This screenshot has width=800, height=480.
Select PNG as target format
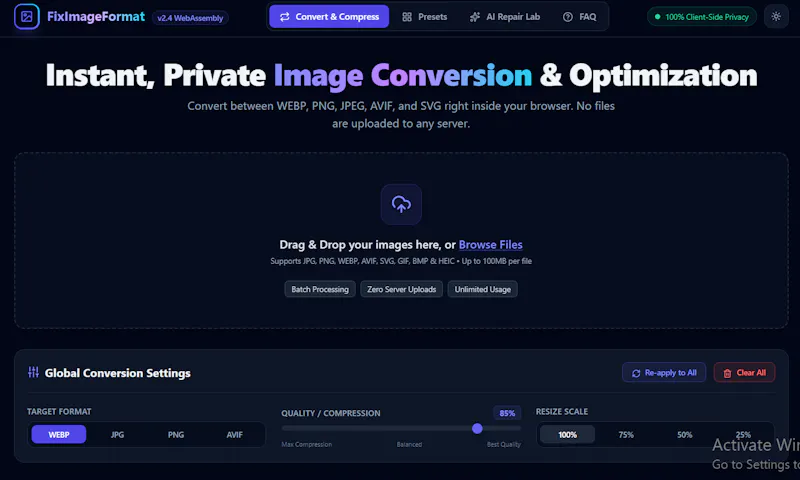[176, 435]
